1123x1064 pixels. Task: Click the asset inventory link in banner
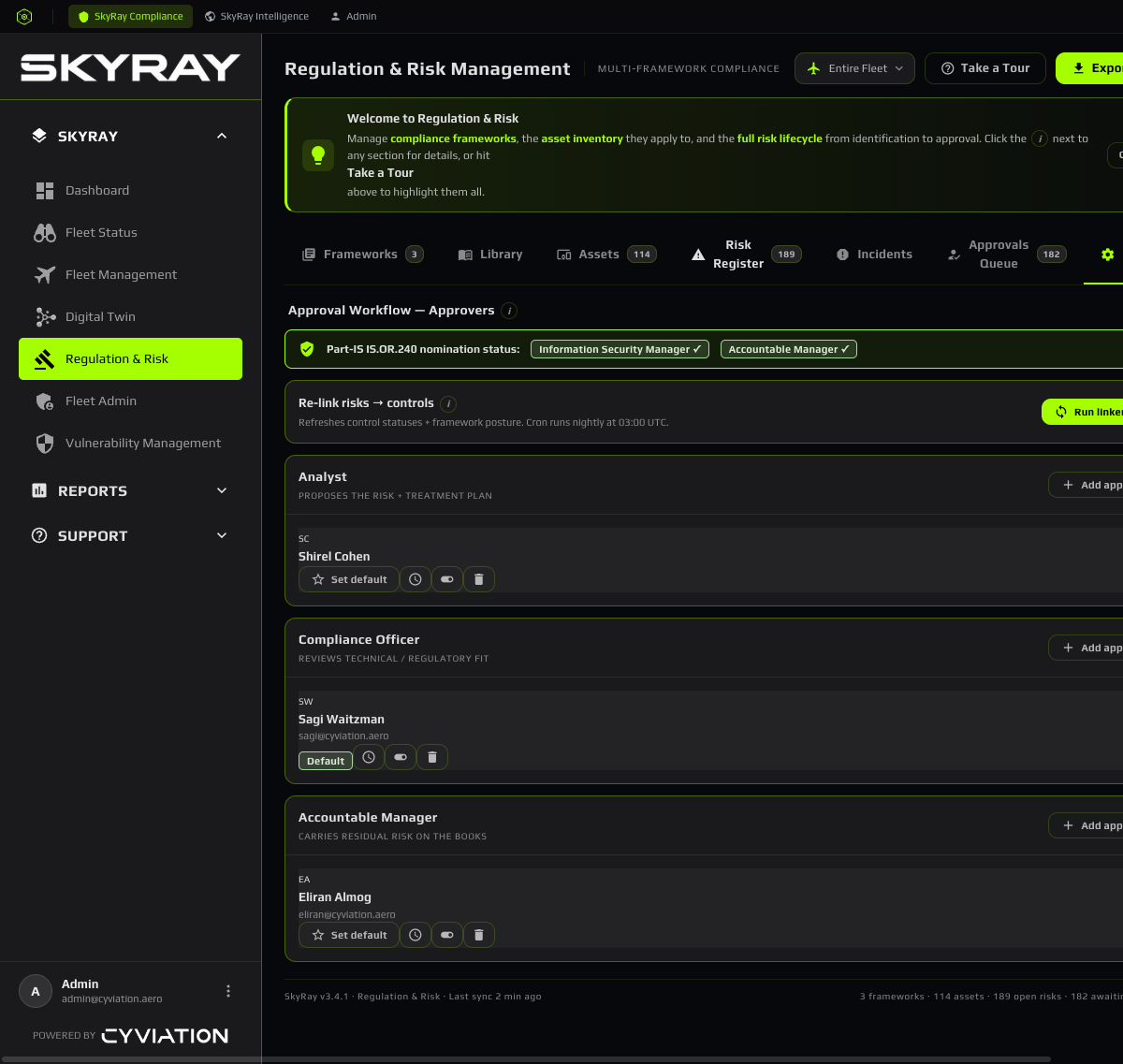coord(582,138)
